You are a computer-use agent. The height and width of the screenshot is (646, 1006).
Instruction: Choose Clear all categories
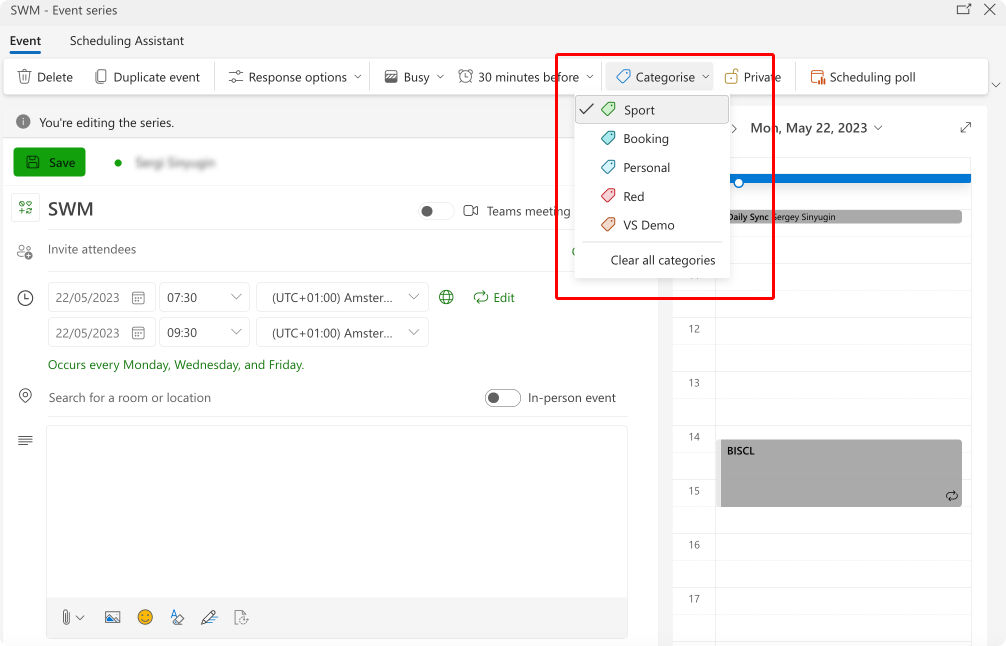tap(663, 260)
